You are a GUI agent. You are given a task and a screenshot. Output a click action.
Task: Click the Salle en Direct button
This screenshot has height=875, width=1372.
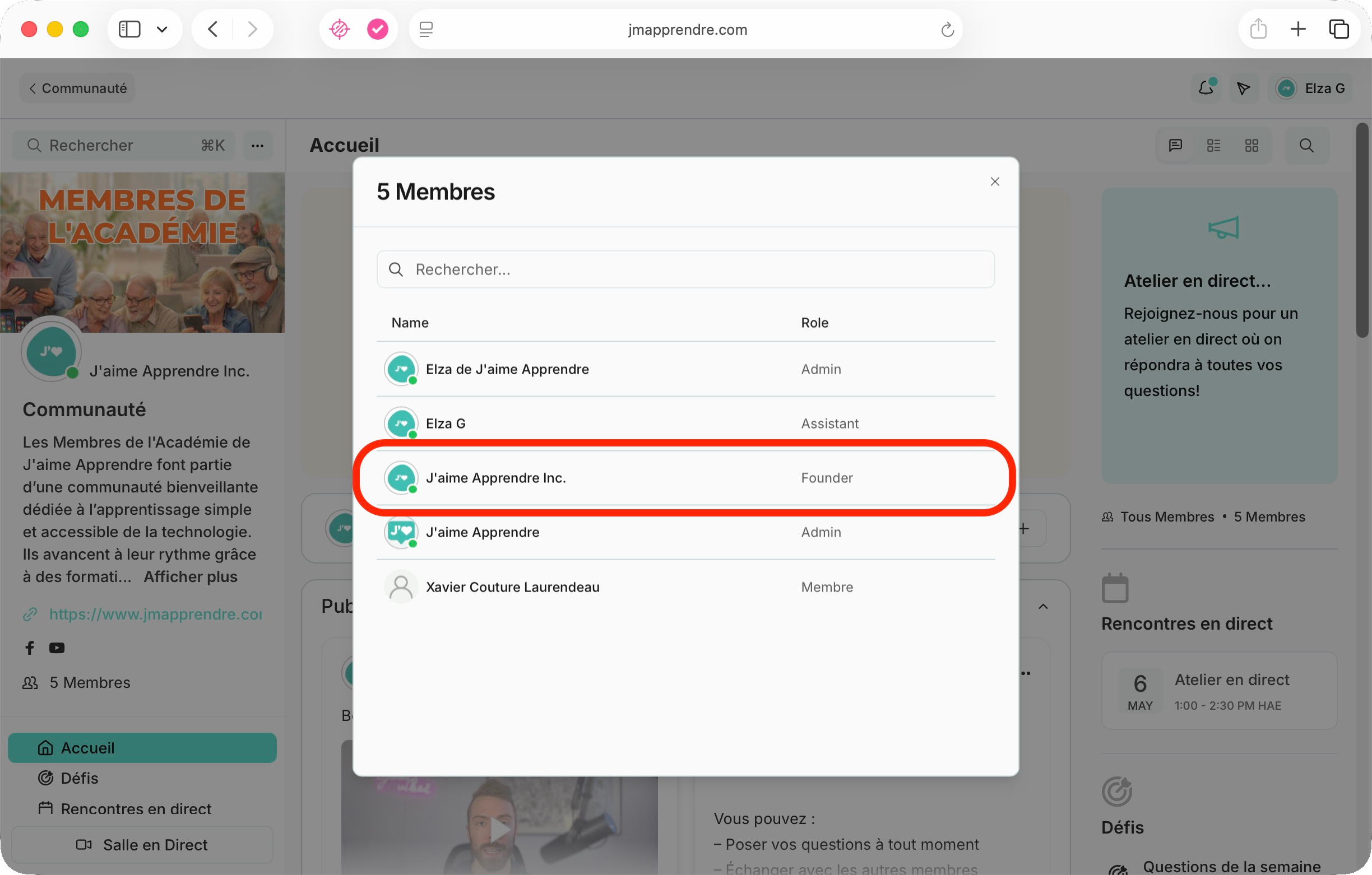(x=142, y=845)
